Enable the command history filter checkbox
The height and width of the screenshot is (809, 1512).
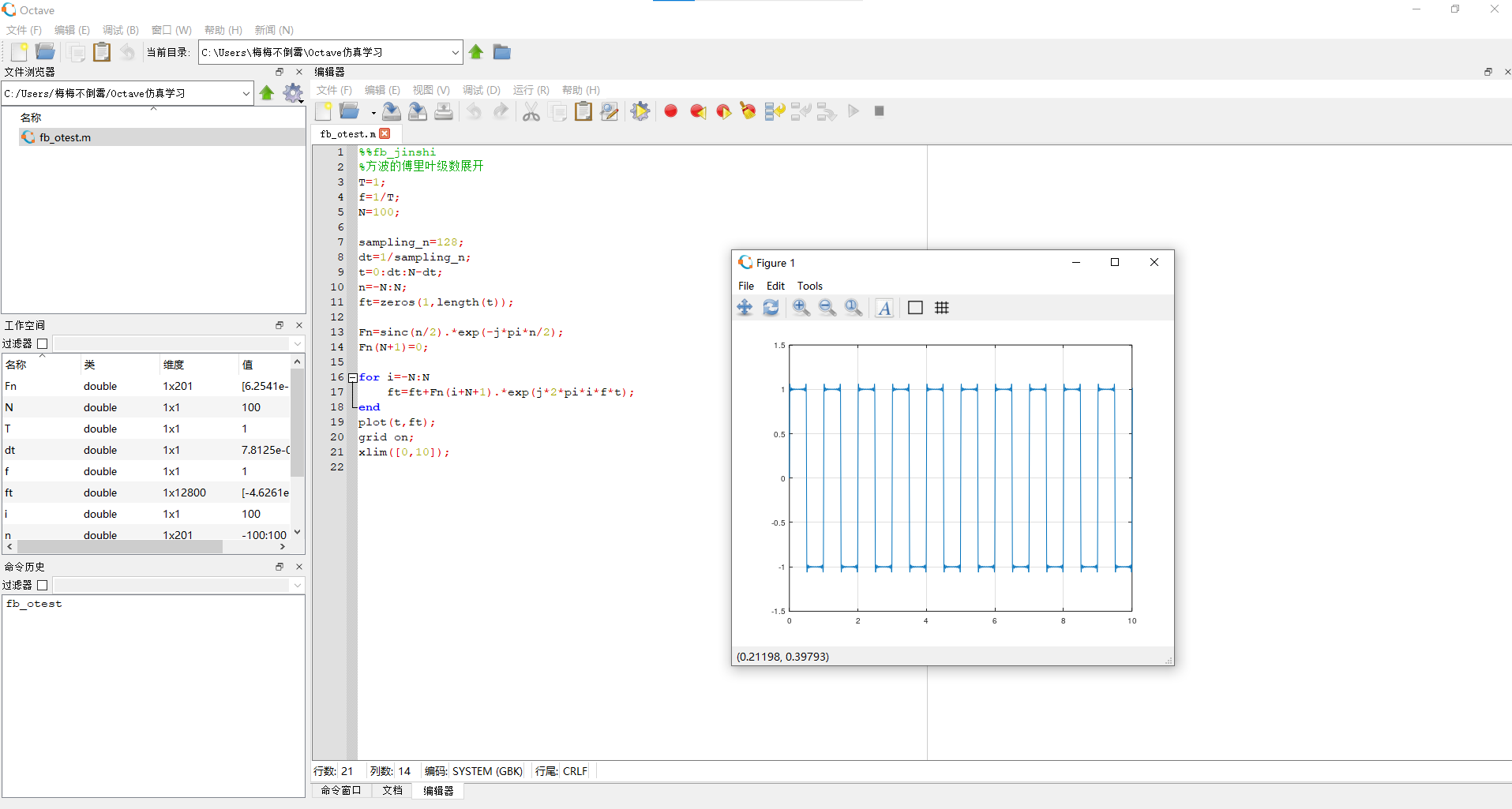[43, 585]
